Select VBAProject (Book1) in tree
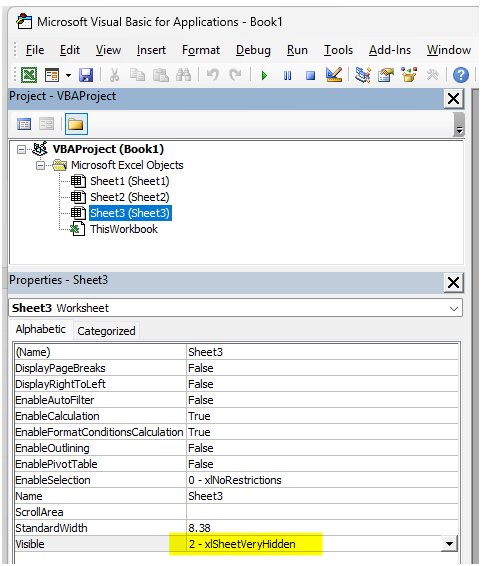 point(108,149)
